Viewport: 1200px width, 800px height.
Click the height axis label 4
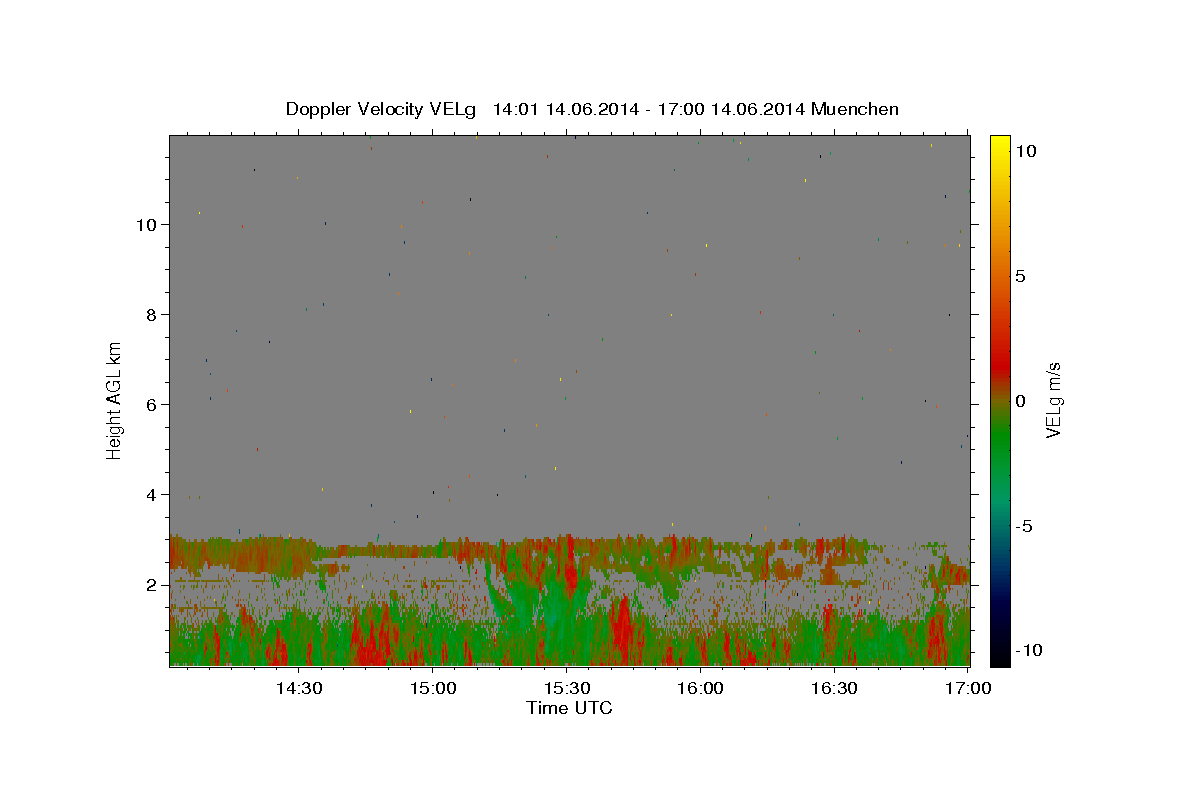[x=152, y=495]
